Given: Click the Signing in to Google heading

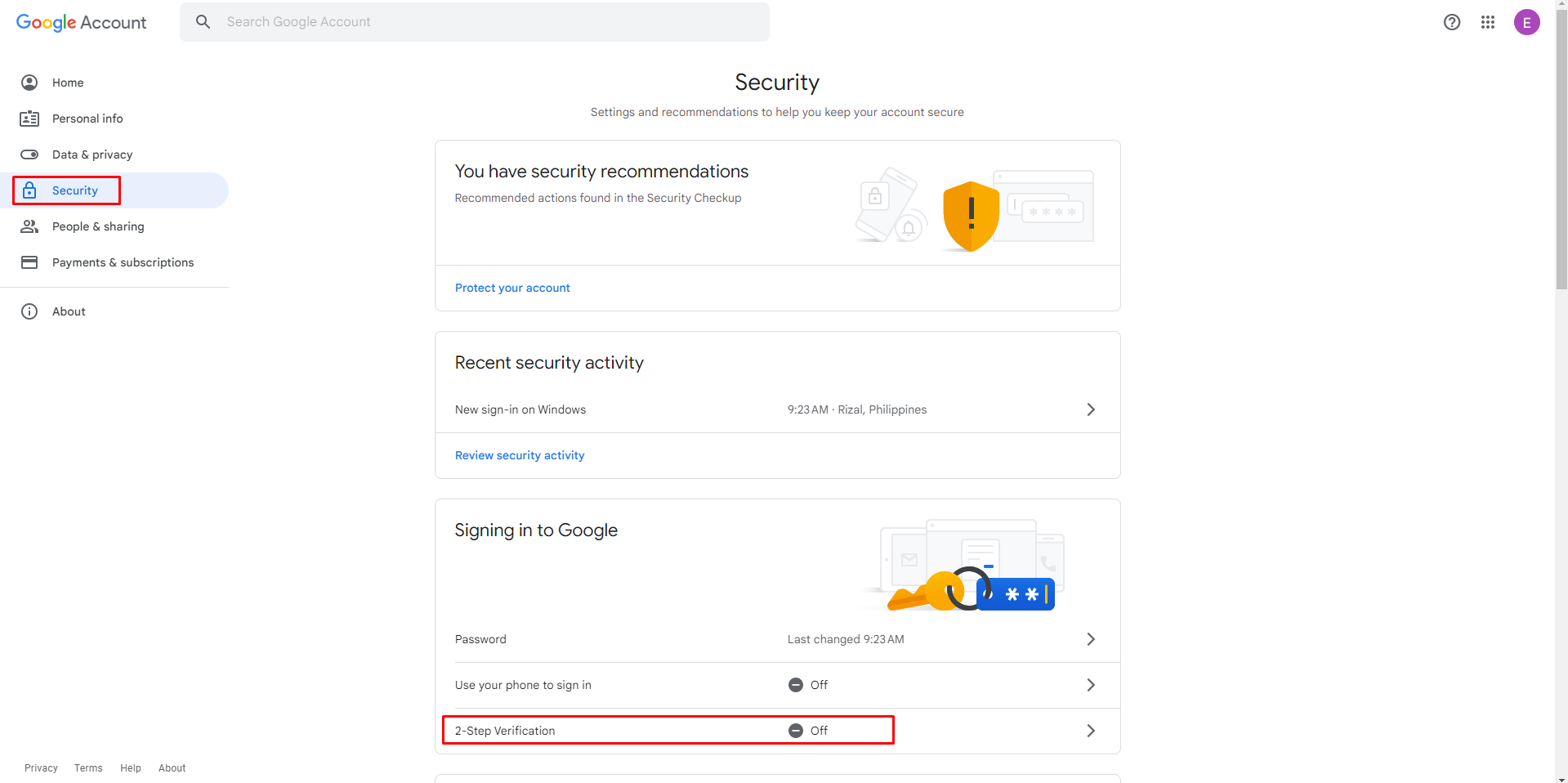Looking at the screenshot, I should pyautogui.click(x=536, y=530).
